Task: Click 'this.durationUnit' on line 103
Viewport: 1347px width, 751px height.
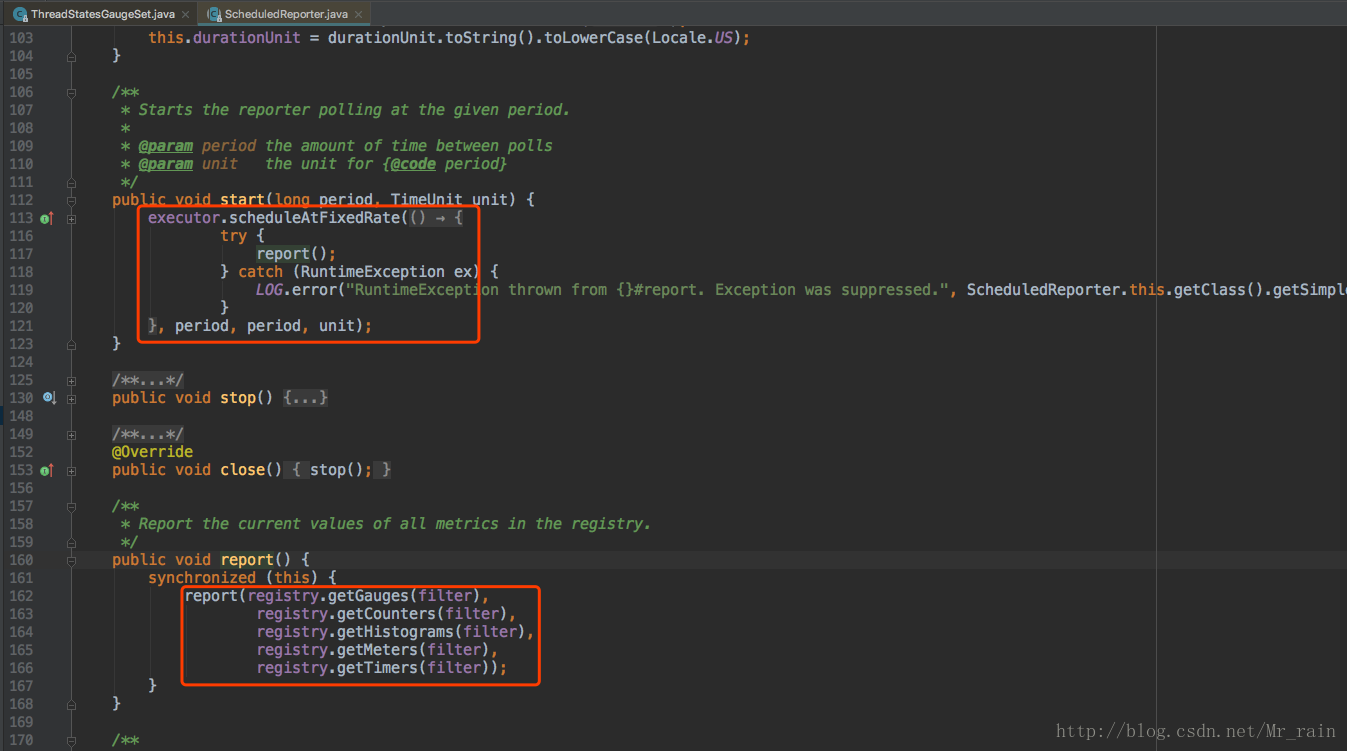Action: [224, 38]
